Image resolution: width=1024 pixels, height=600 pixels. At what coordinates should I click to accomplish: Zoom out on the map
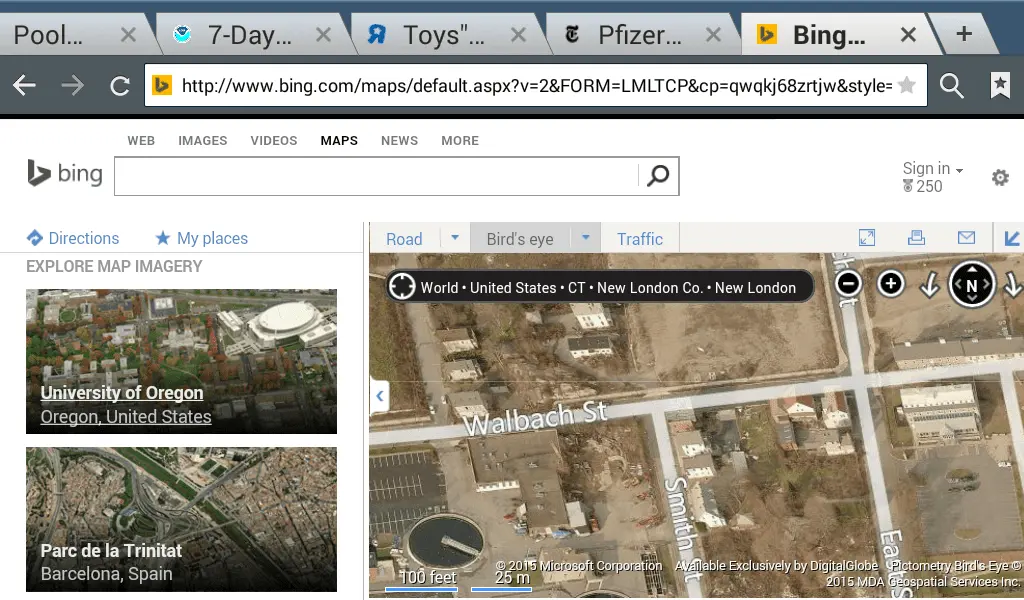(x=846, y=283)
